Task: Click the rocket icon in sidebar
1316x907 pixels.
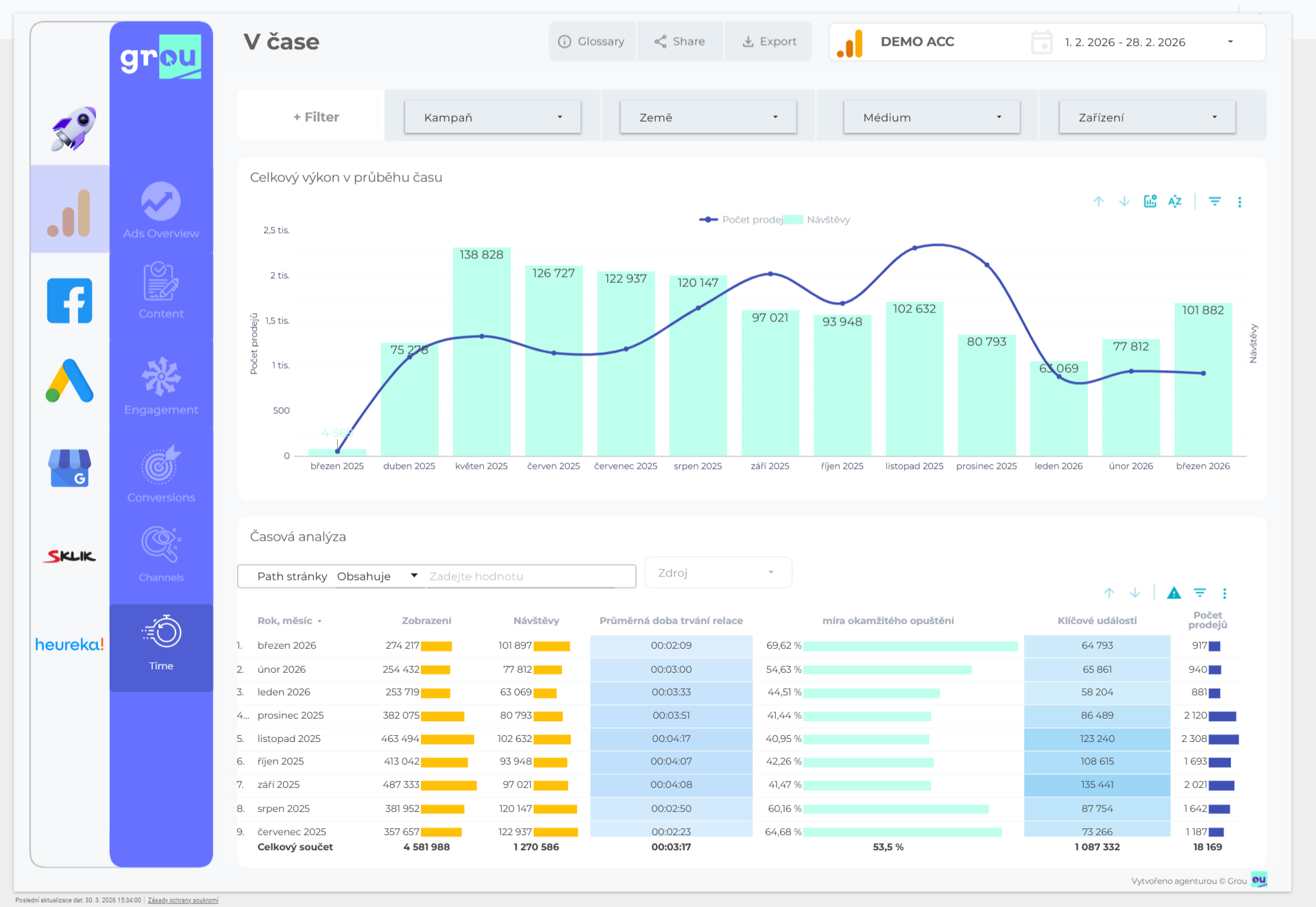Action: 73,128
